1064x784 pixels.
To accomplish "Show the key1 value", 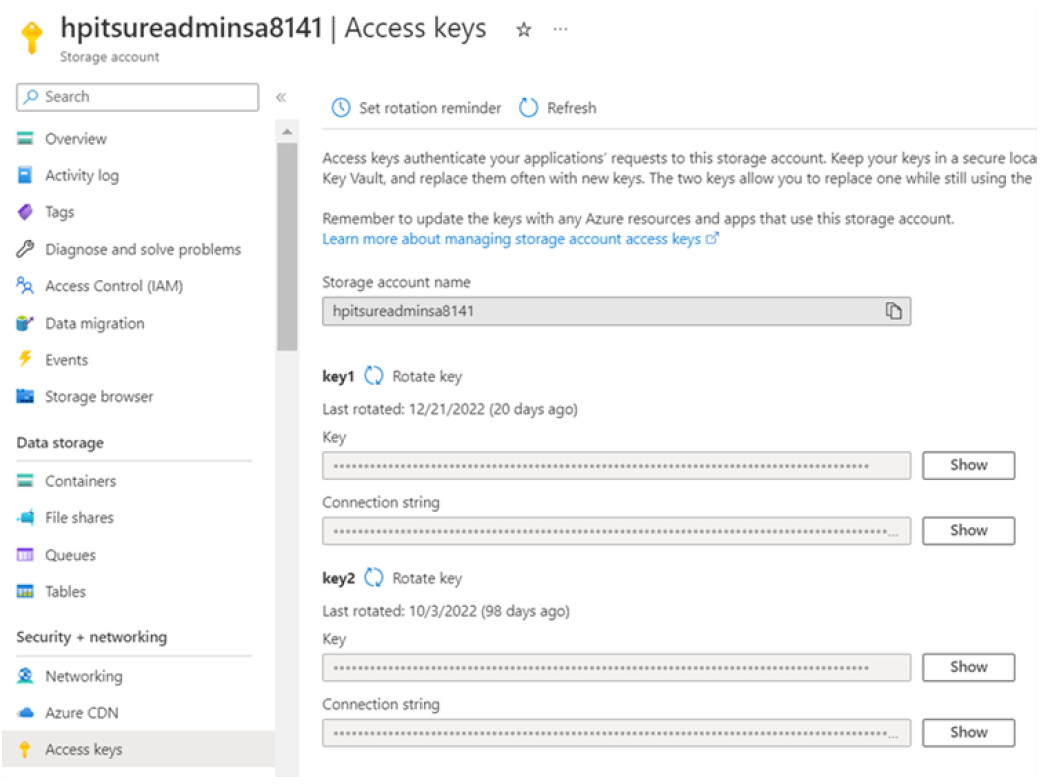I will click(966, 464).
